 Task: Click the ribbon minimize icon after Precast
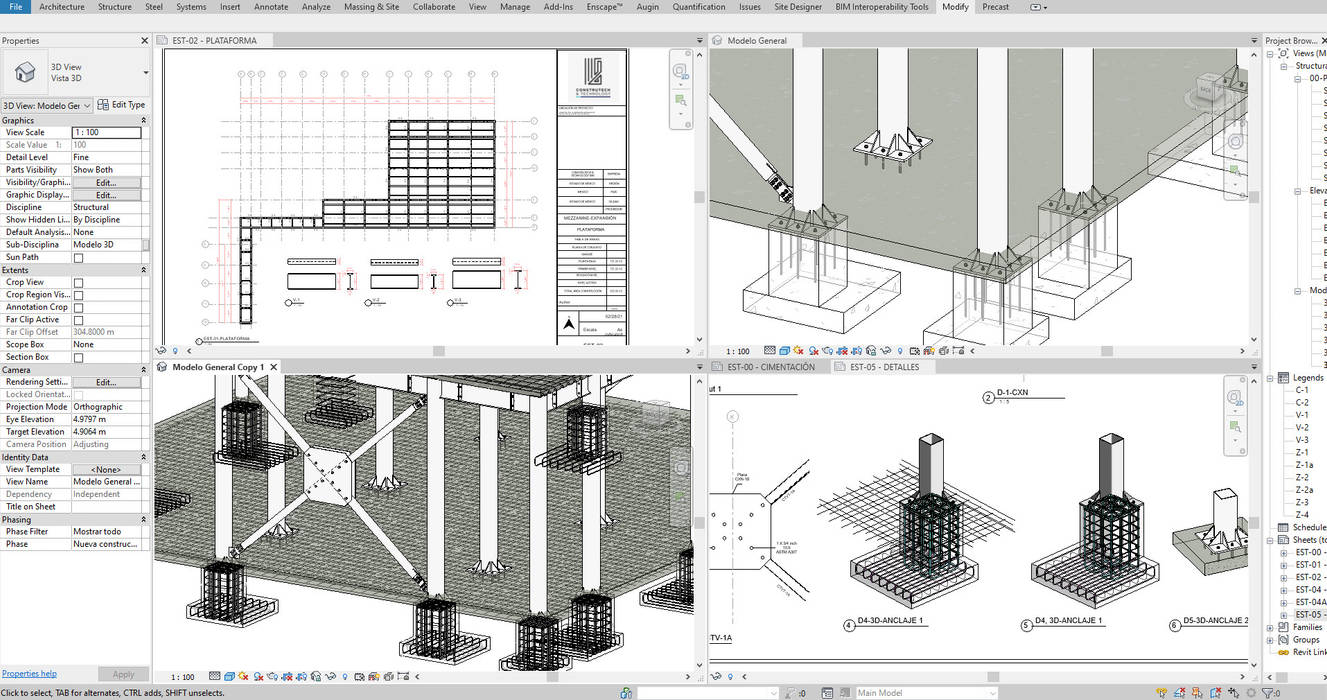pyautogui.click(x=1037, y=7)
